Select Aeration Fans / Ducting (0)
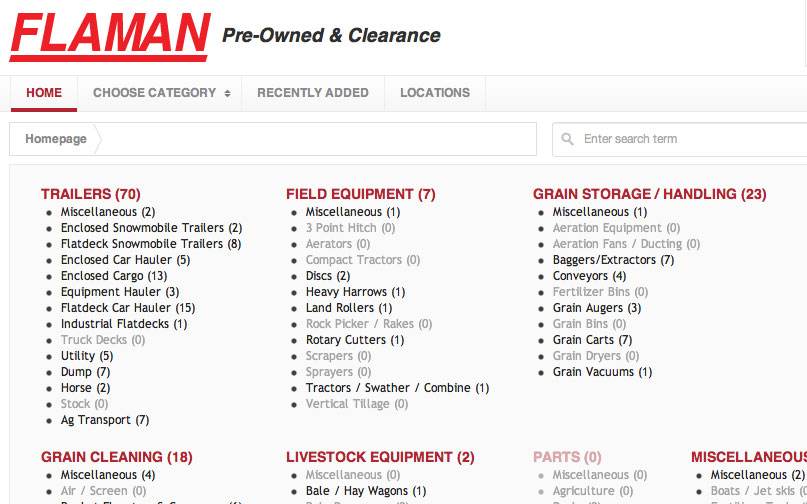Viewport: 807px width, 504px height. click(x=626, y=244)
